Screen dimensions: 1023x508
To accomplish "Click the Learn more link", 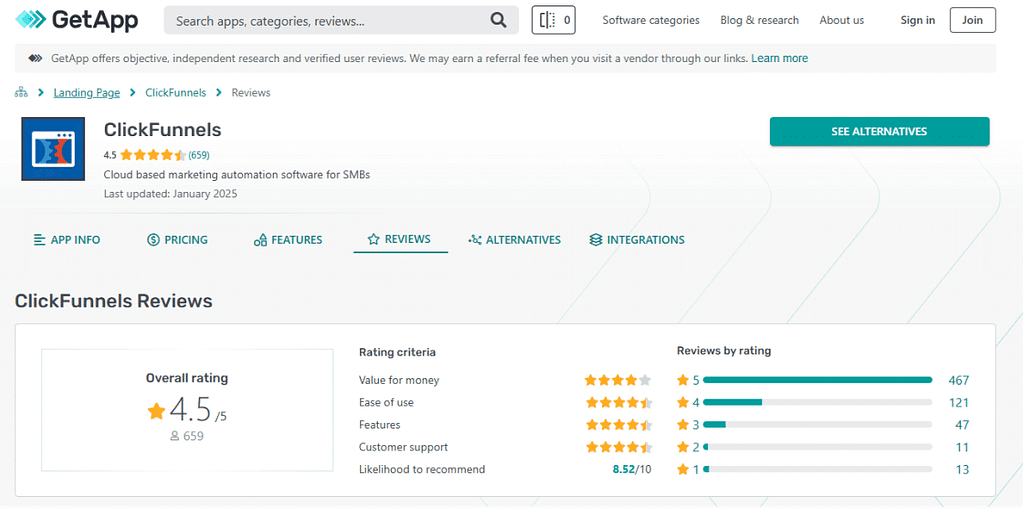I will coord(780,58).
